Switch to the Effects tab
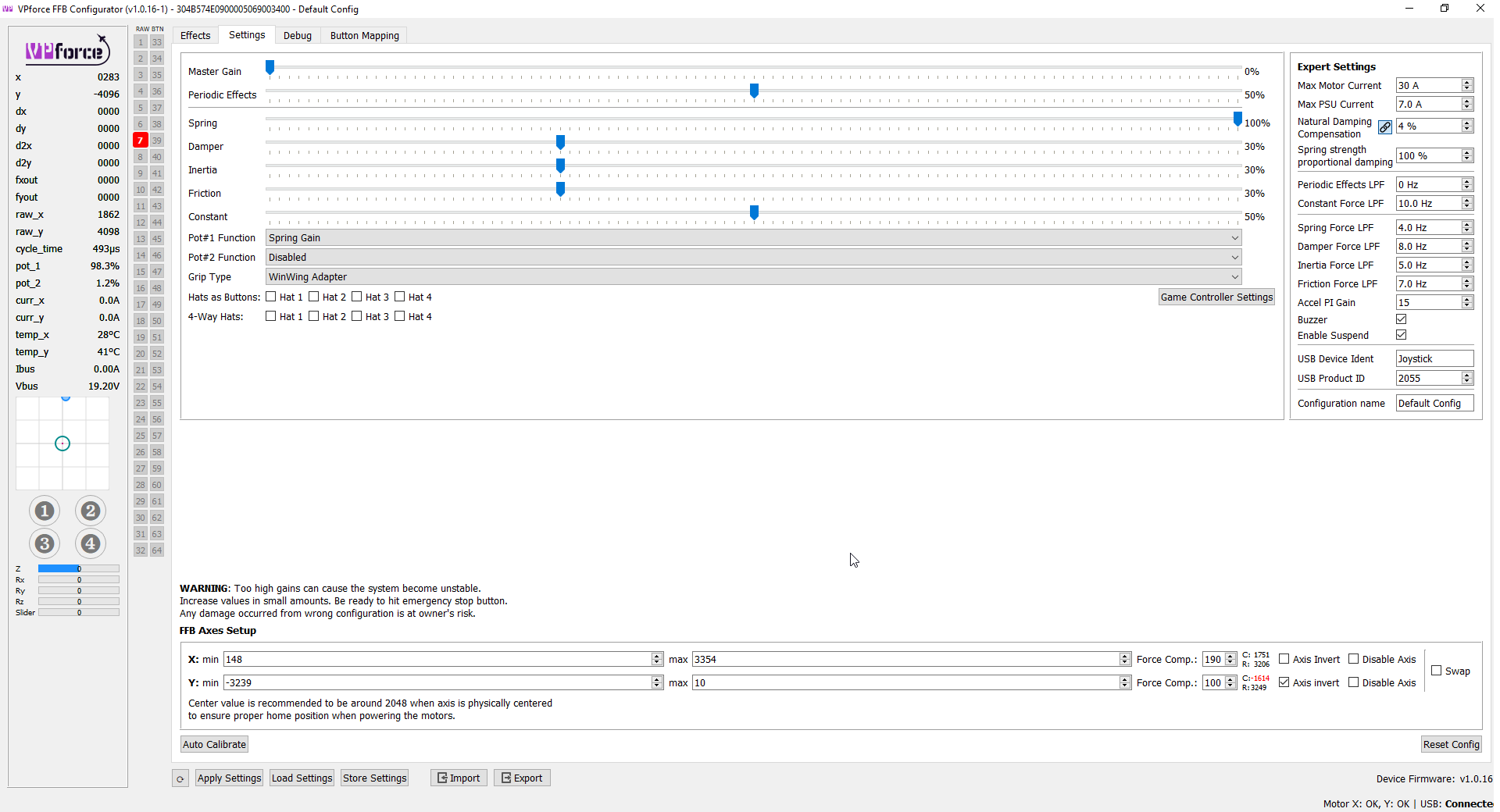The width and height of the screenshot is (1500, 812). 195,36
